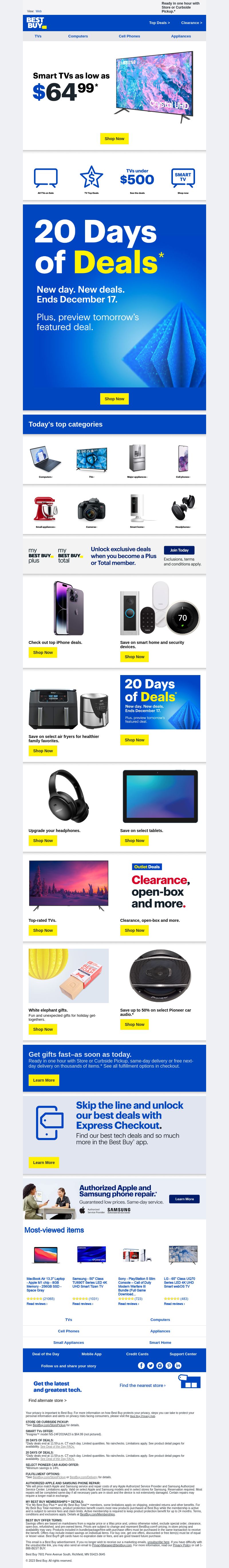Image resolution: width=229 pixels, height=1568 pixels.
Task: Open the All TVs on Sale icon
Action: pos(46,178)
